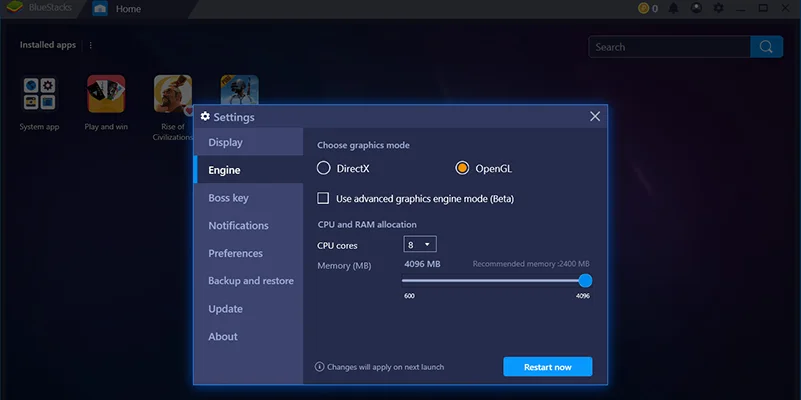Click the BlueStacks logo
The width and height of the screenshot is (801, 400).
(14, 8)
